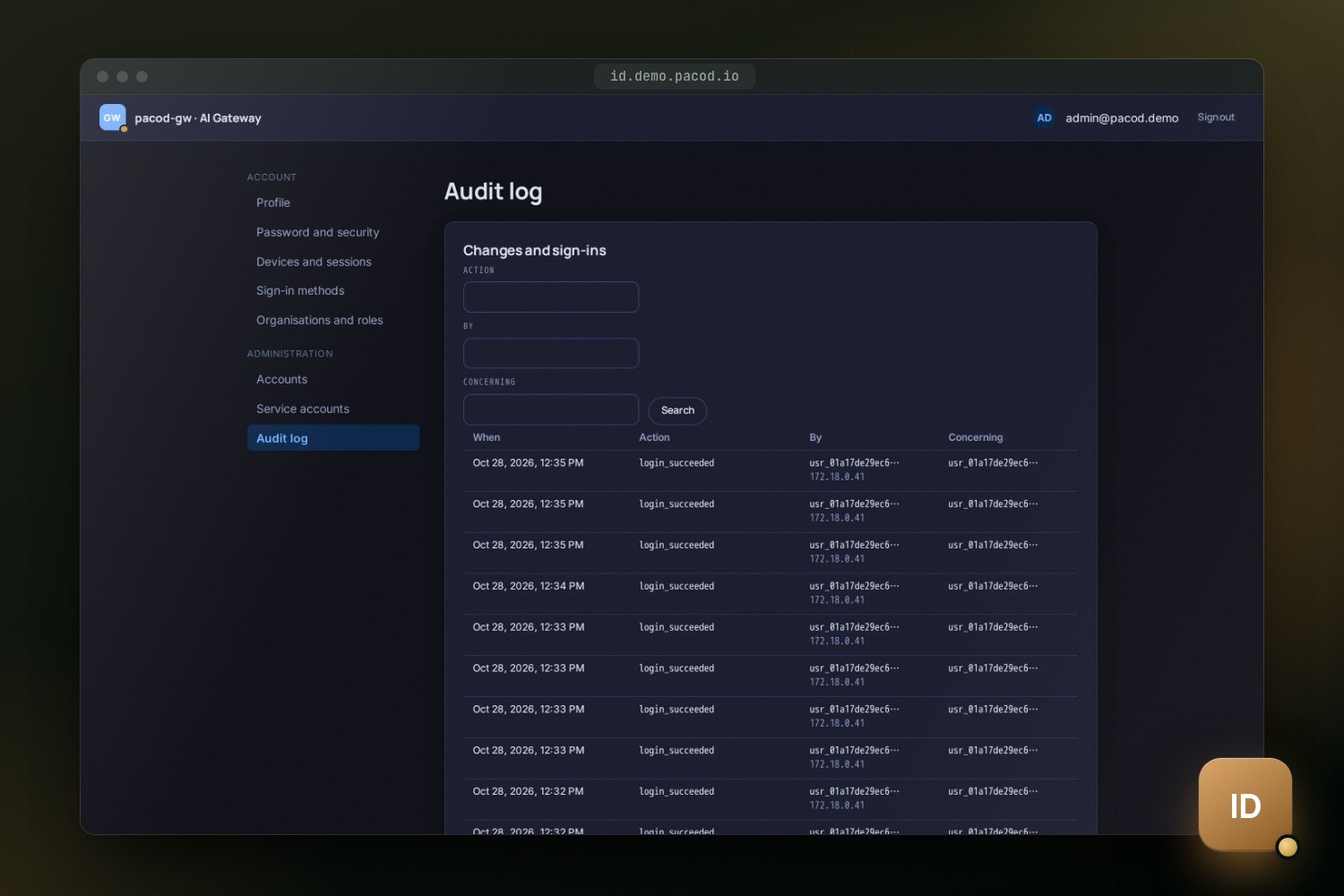Click the GW gateway logo icon
The width and height of the screenshot is (1344, 896).
pyautogui.click(x=112, y=117)
